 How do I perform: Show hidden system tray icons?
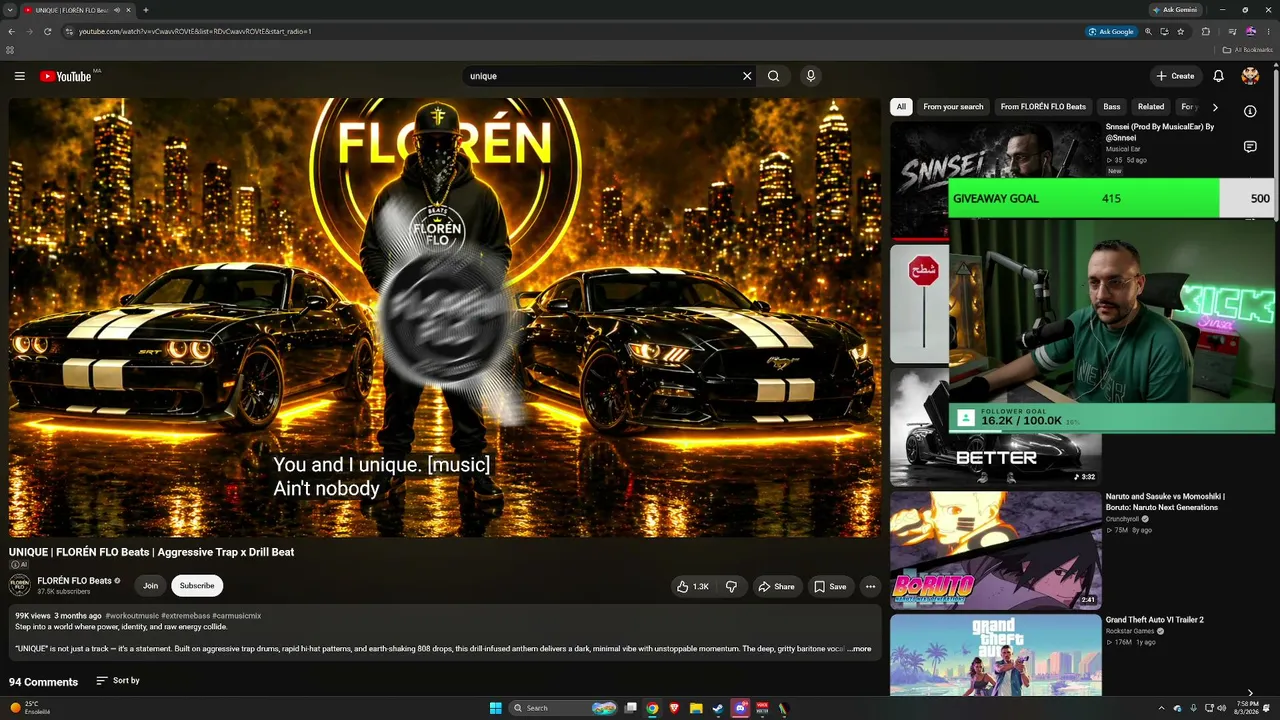tap(1161, 708)
